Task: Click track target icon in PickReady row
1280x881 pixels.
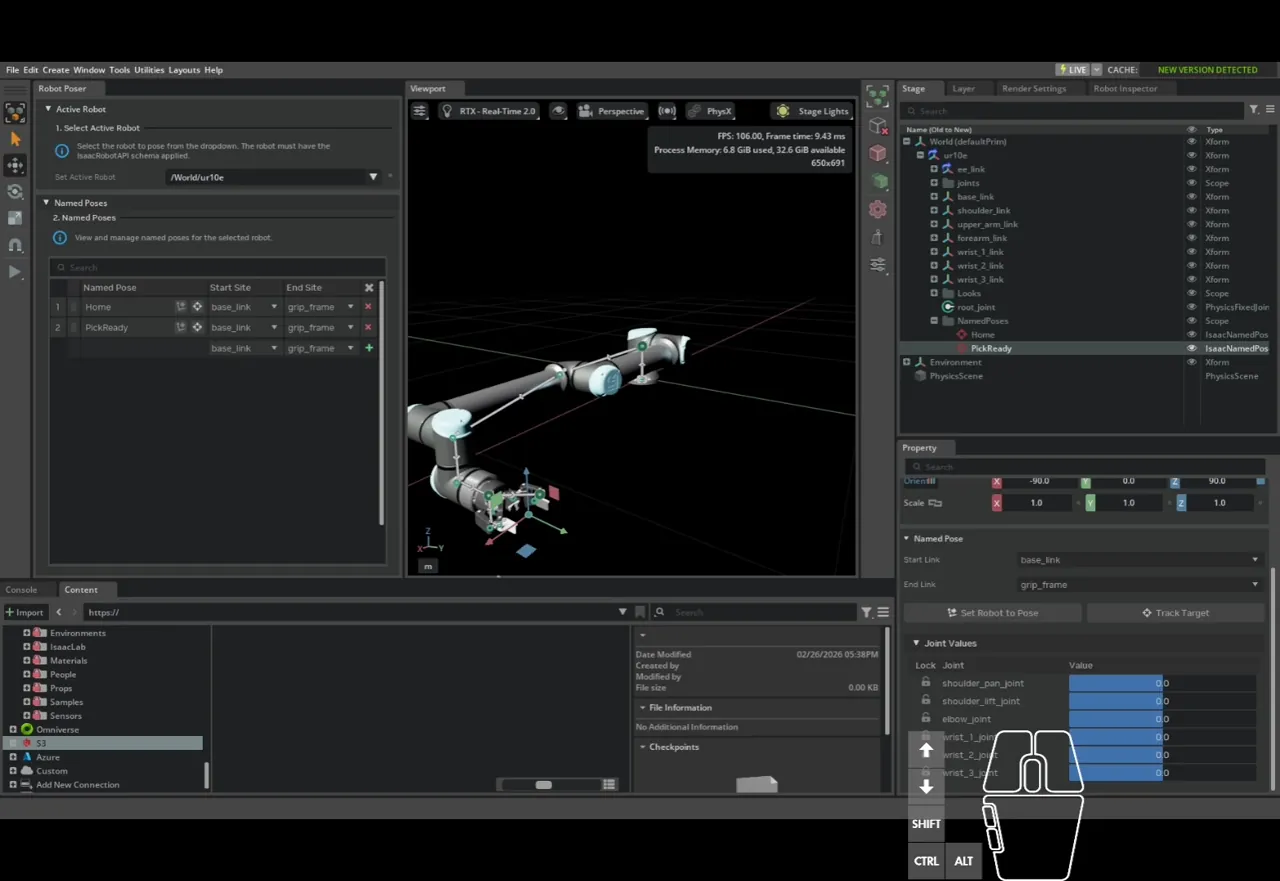Action: click(x=197, y=327)
